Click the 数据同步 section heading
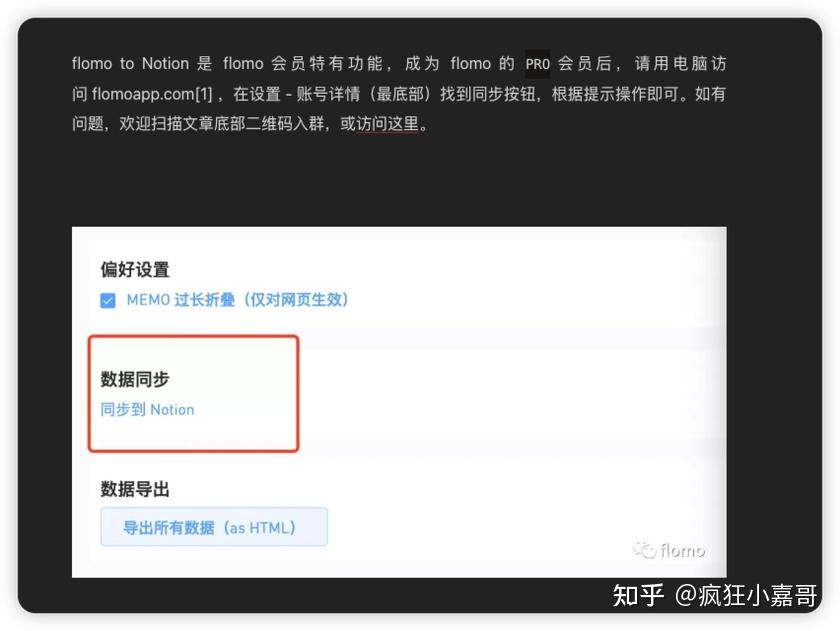 click(134, 379)
